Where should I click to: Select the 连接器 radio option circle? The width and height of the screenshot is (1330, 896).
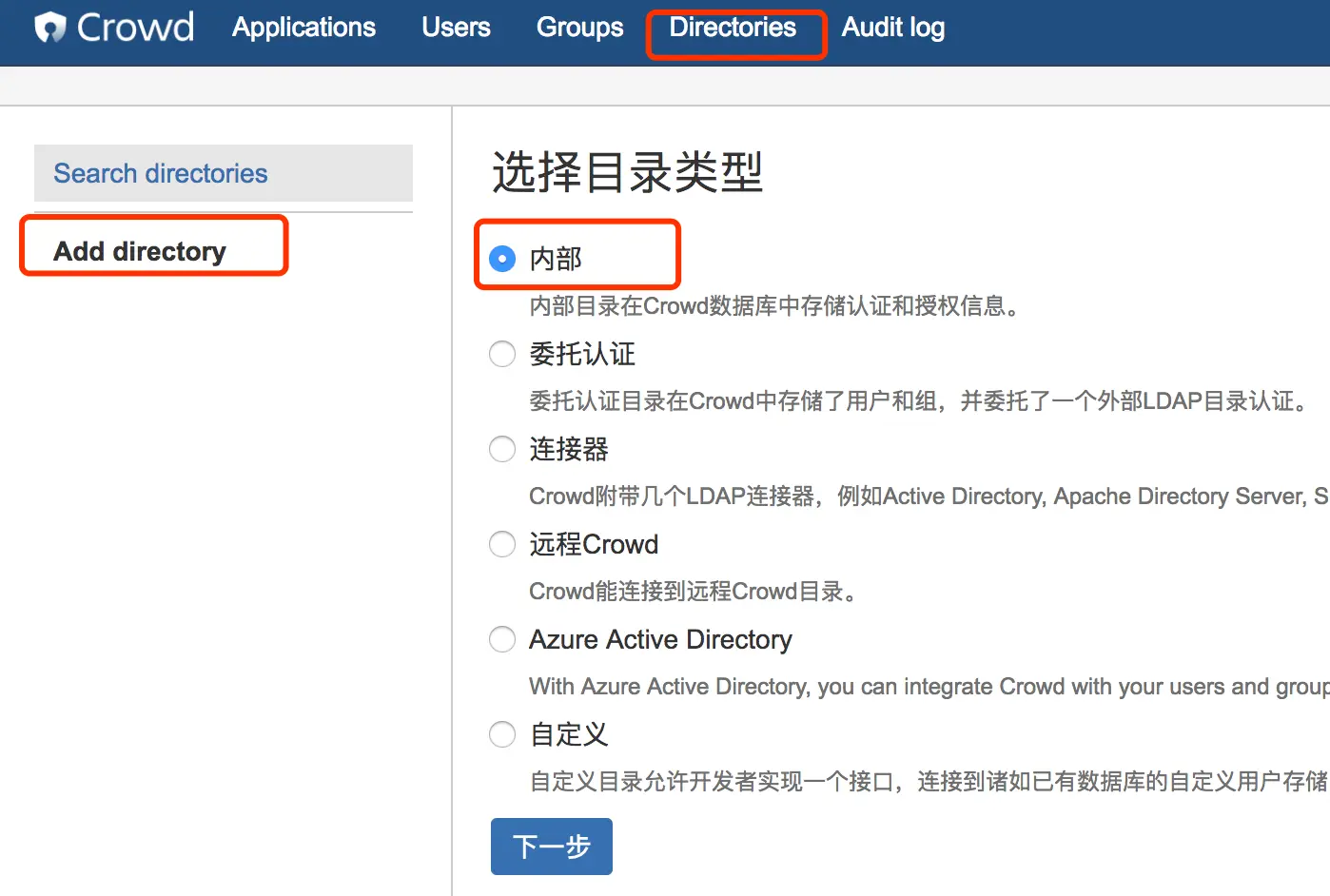coord(502,449)
